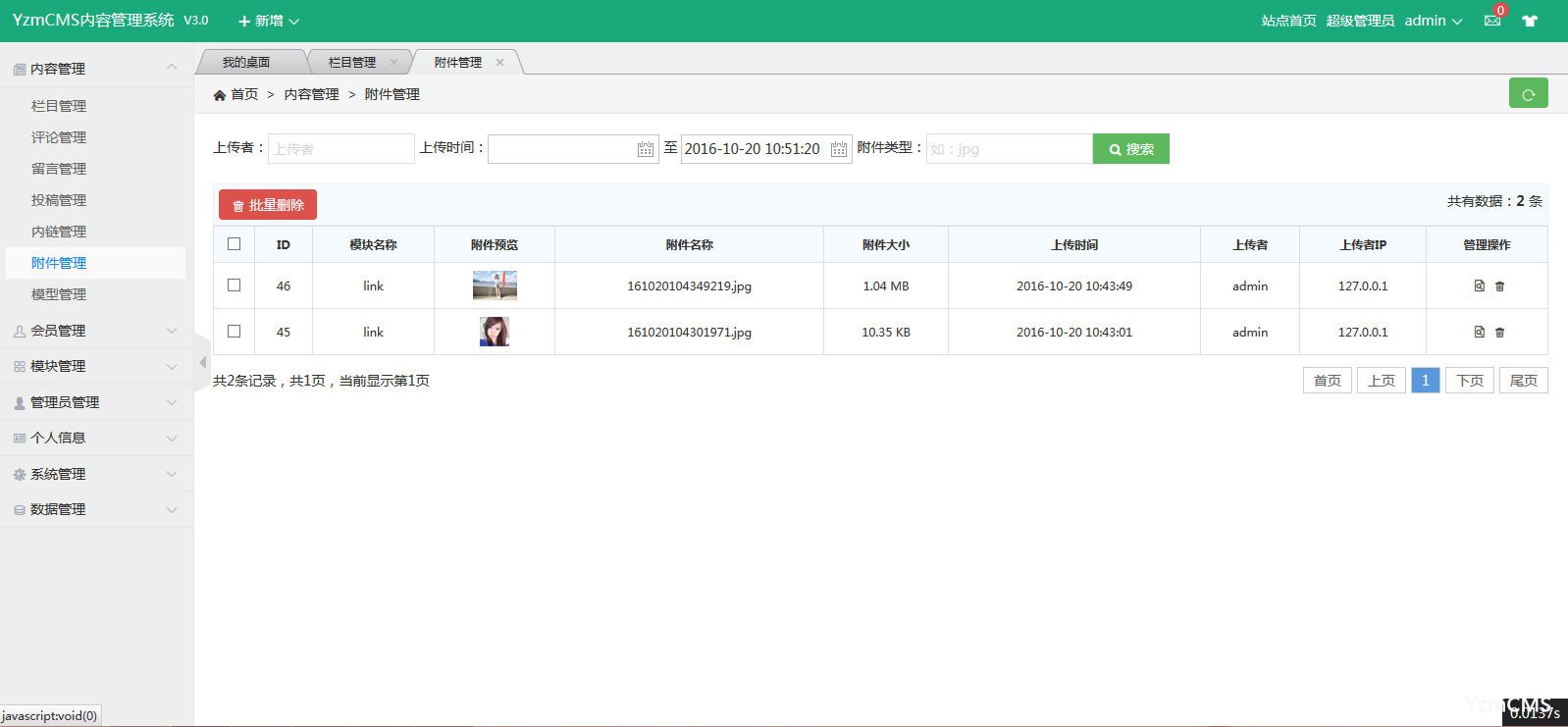
Task: Check the box for attachment ID 46
Action: coord(234,286)
